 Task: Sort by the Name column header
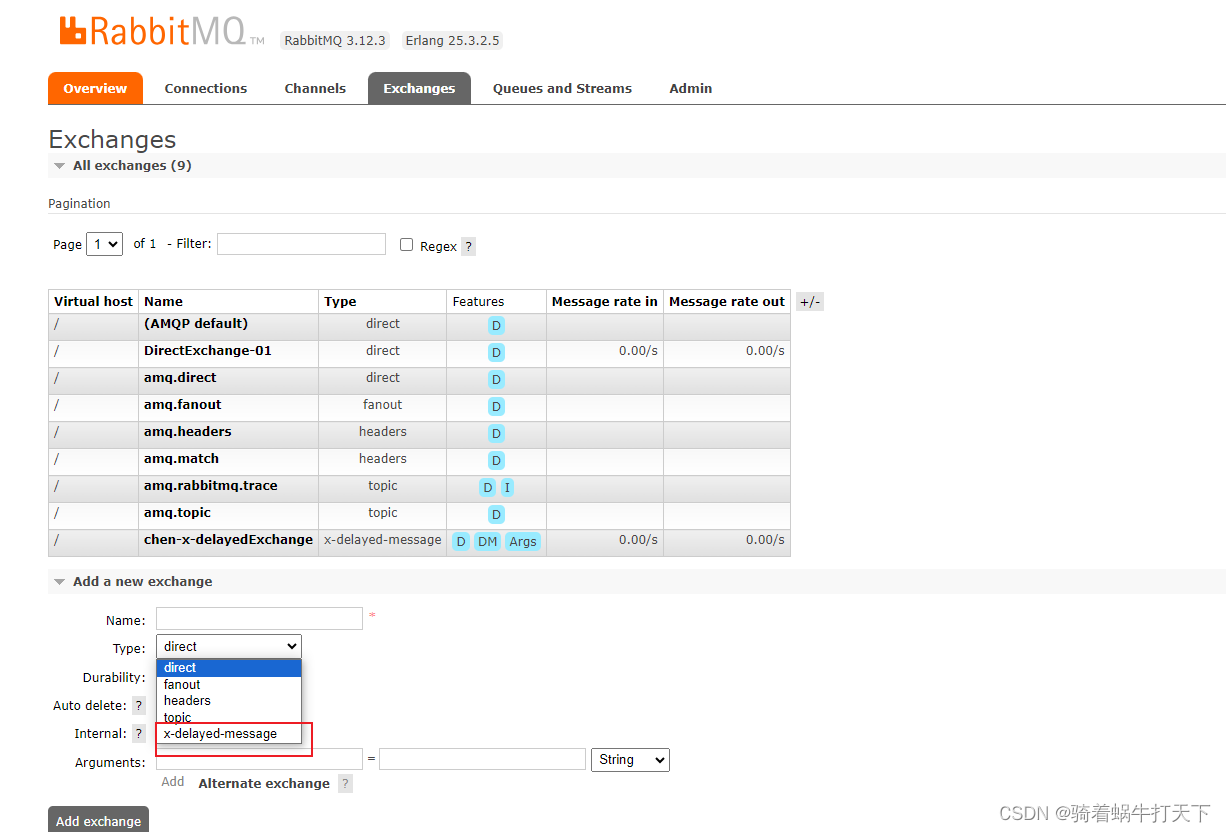click(x=163, y=302)
